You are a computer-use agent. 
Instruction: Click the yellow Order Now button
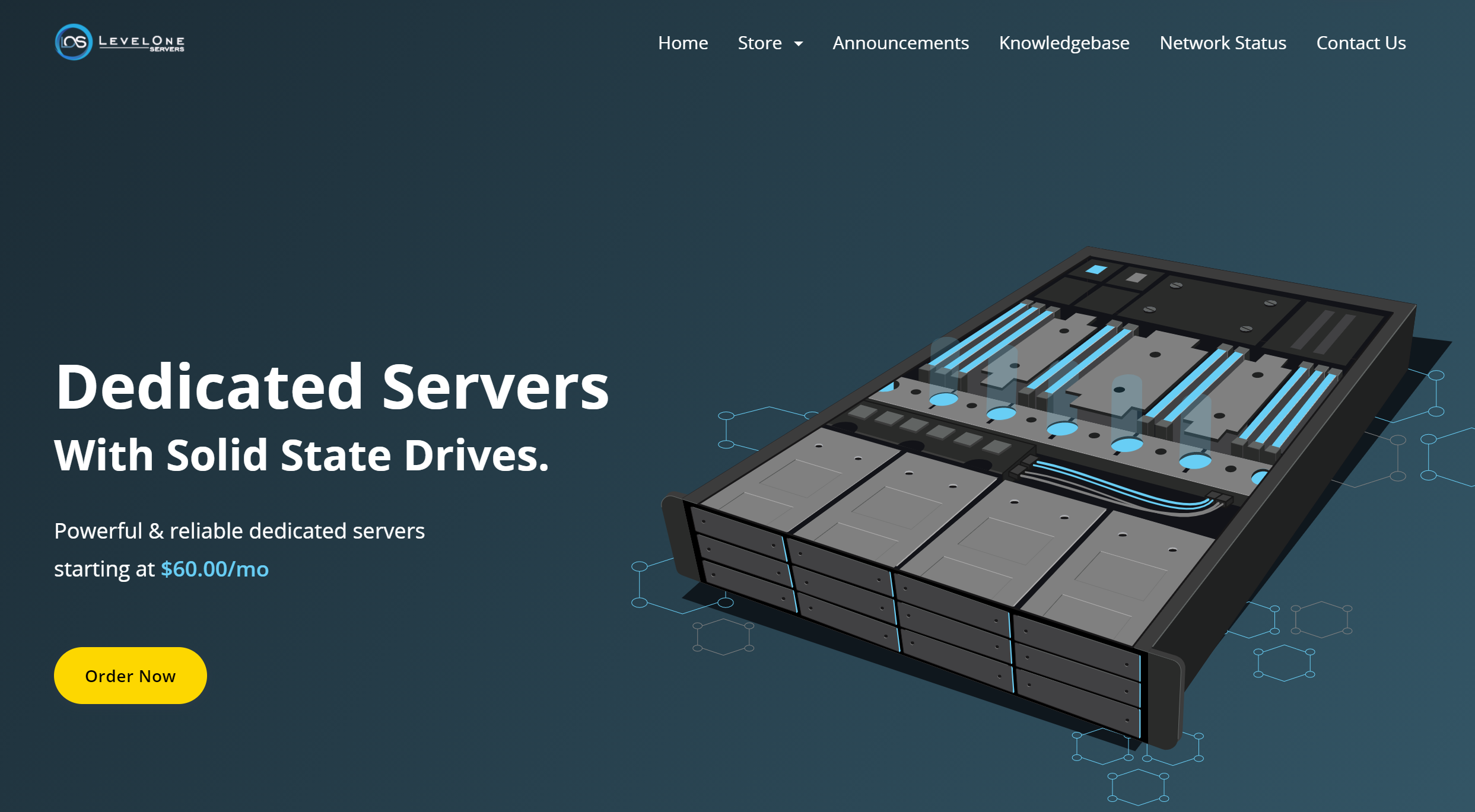tap(130, 676)
